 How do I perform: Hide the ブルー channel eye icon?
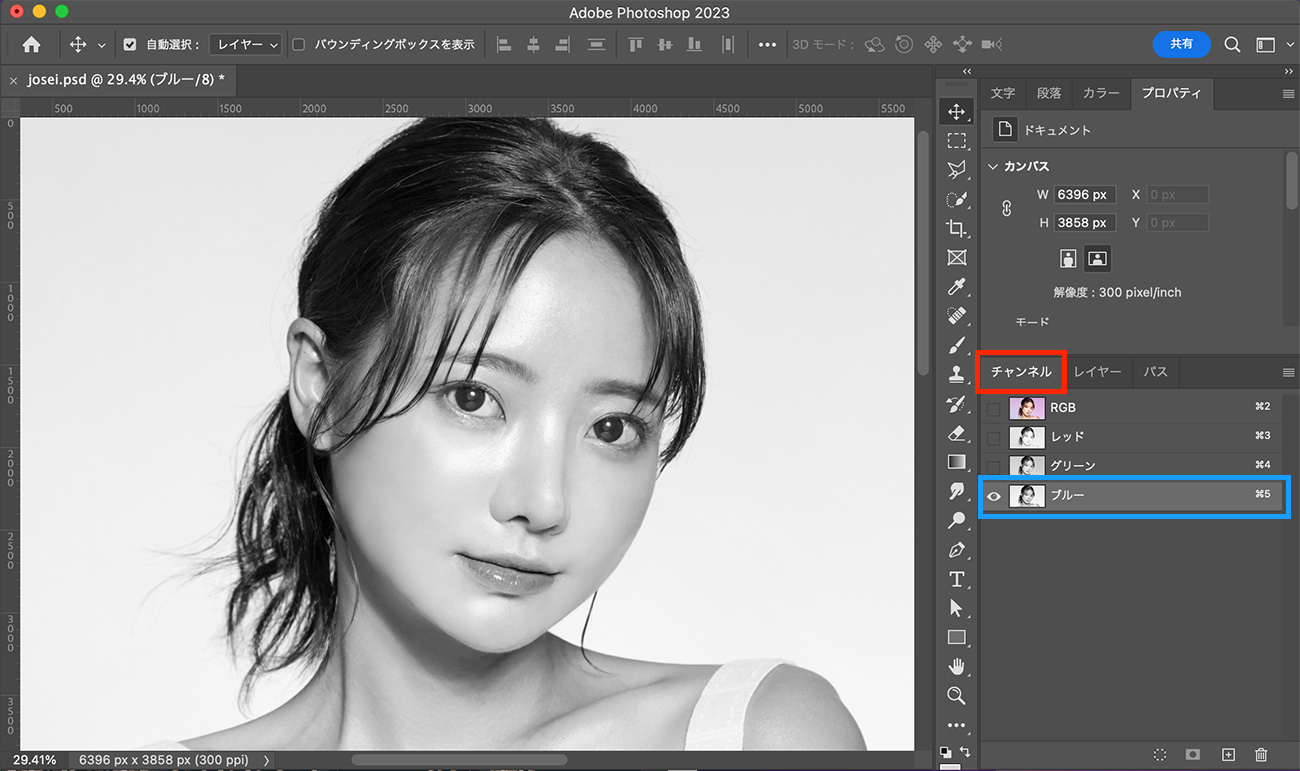tap(994, 496)
